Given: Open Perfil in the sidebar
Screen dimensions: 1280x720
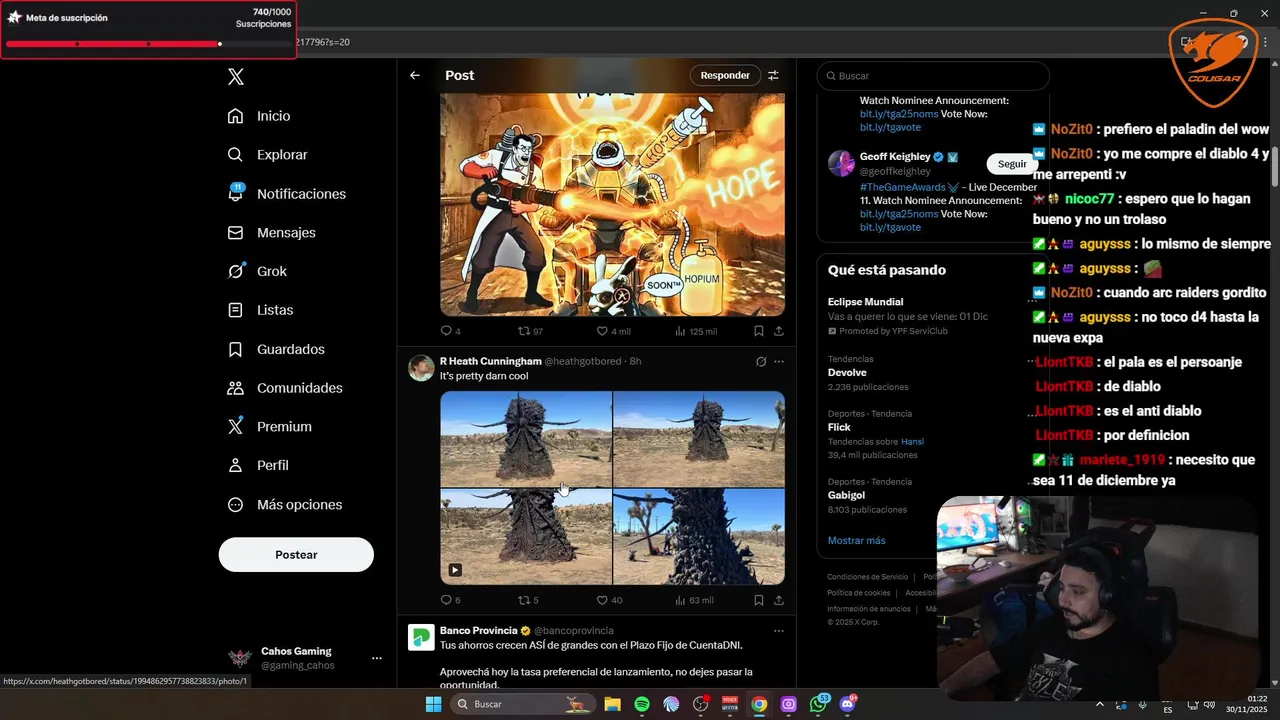Looking at the screenshot, I should click(258, 465).
